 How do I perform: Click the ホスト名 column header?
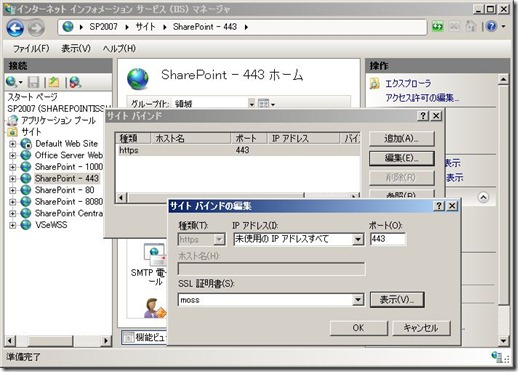coord(191,139)
